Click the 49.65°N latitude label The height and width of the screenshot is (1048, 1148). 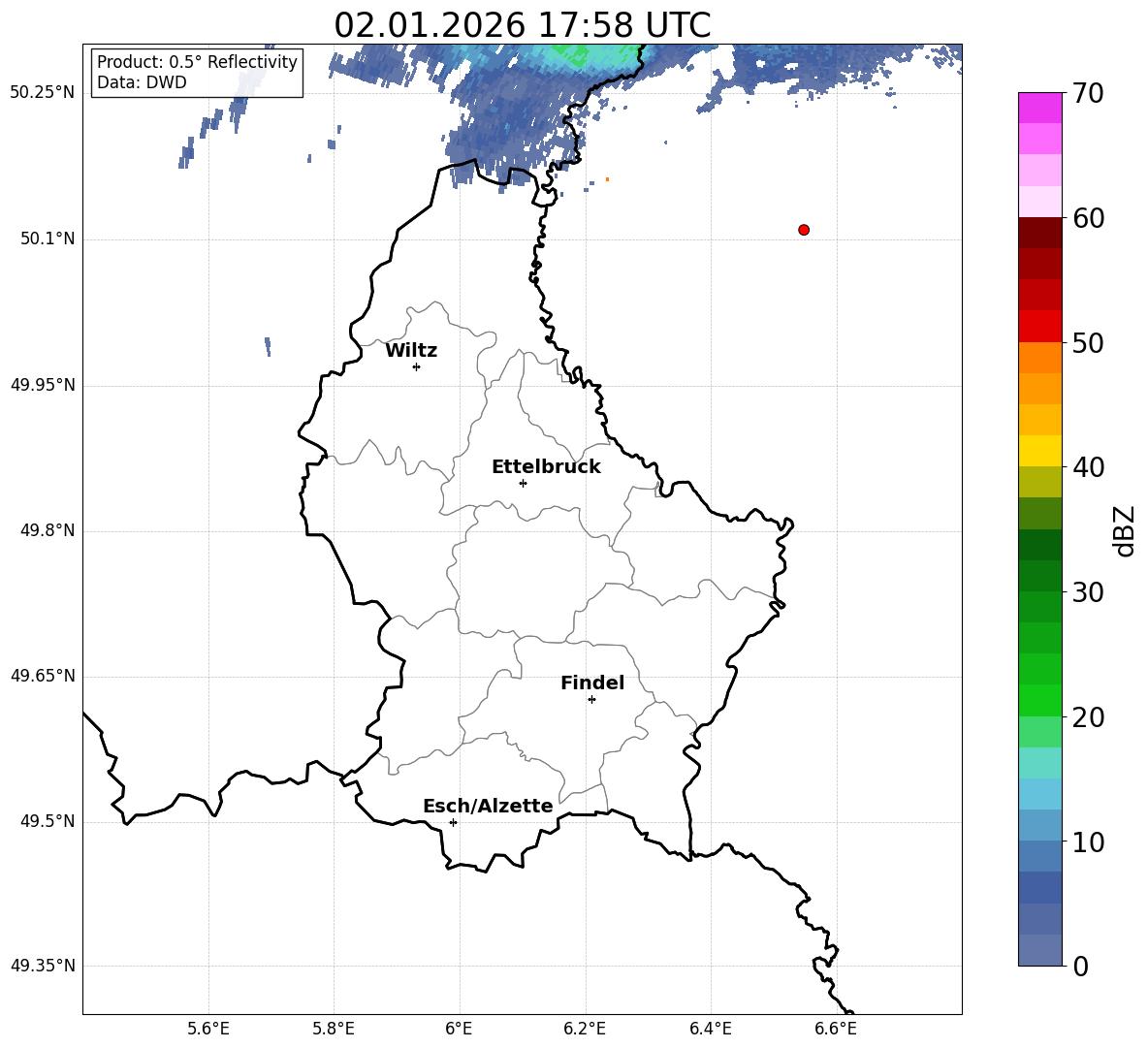[x=43, y=676]
